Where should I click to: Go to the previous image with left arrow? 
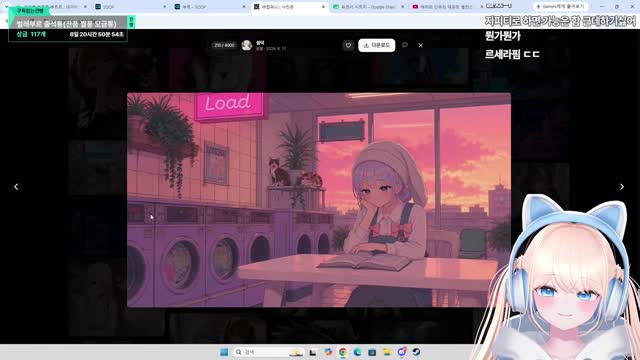(x=16, y=187)
